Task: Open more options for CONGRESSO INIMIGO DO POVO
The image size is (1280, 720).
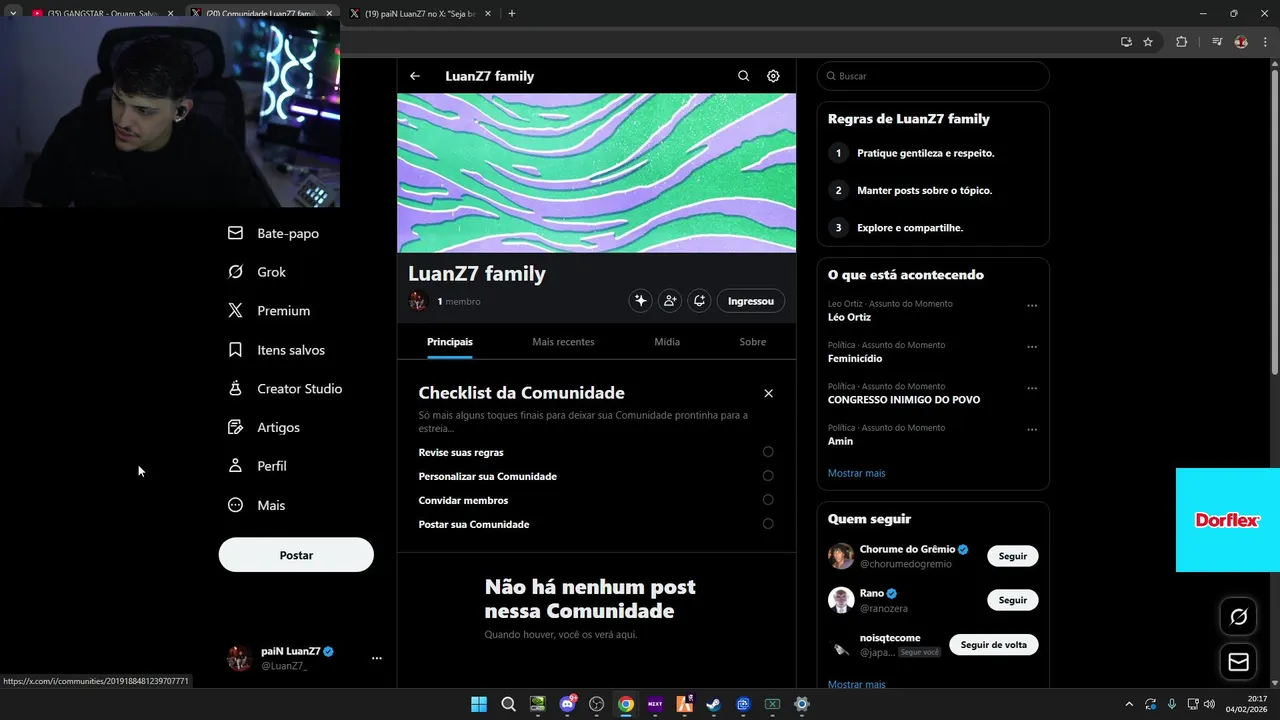Action: pyautogui.click(x=1032, y=388)
